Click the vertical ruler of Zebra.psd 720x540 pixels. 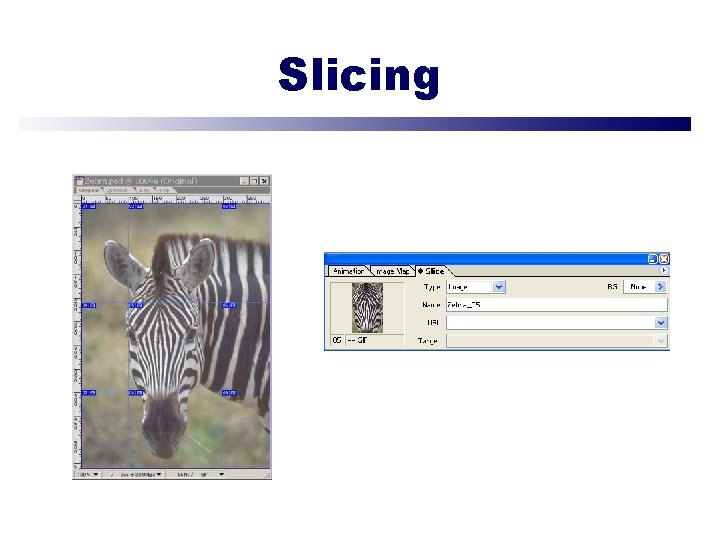(x=77, y=336)
